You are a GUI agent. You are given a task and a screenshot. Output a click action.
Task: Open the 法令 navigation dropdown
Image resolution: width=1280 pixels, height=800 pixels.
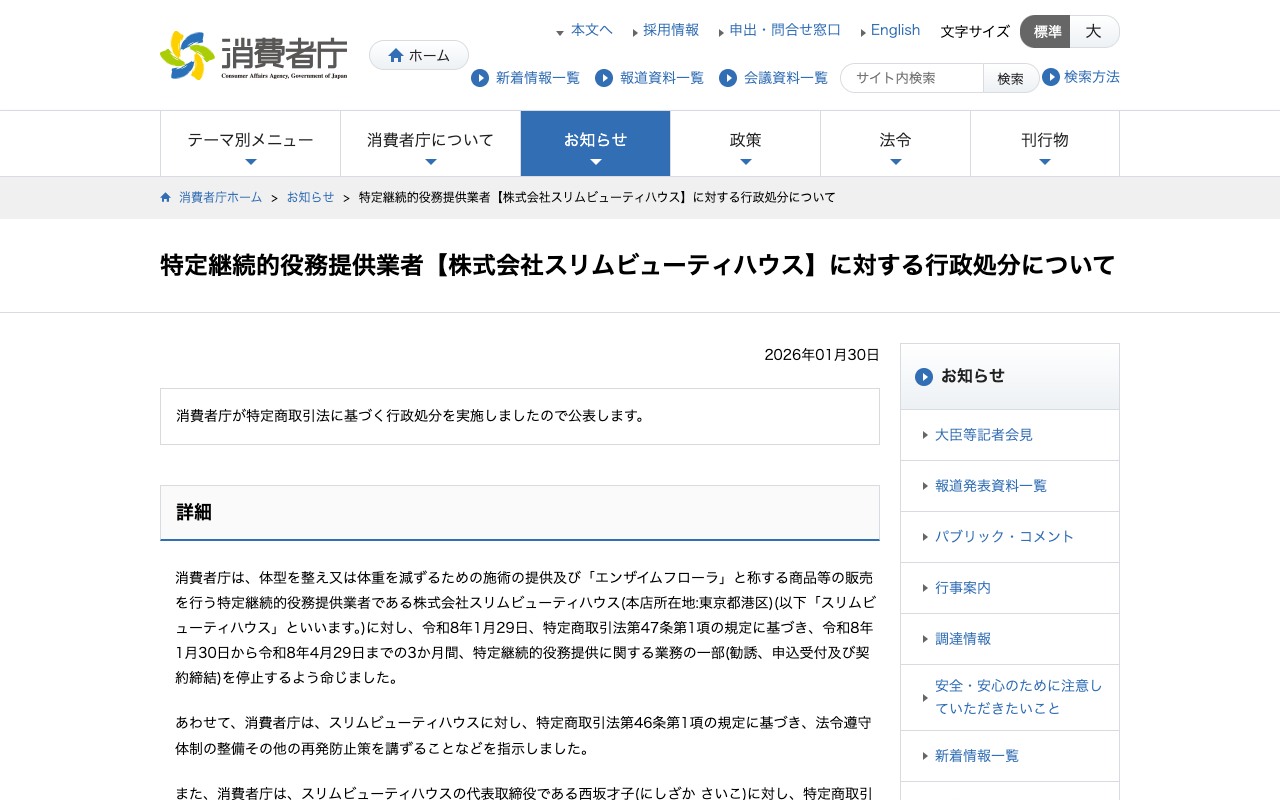895,144
